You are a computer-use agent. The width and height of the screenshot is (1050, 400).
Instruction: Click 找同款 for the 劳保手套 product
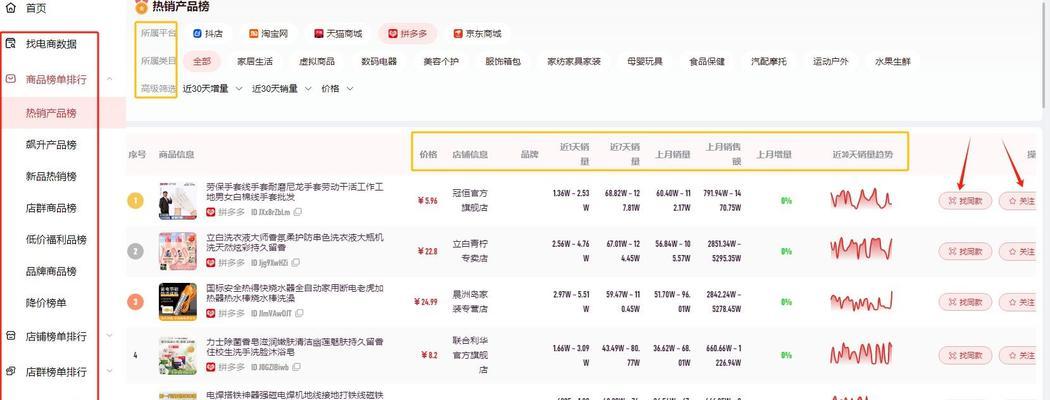click(x=965, y=200)
